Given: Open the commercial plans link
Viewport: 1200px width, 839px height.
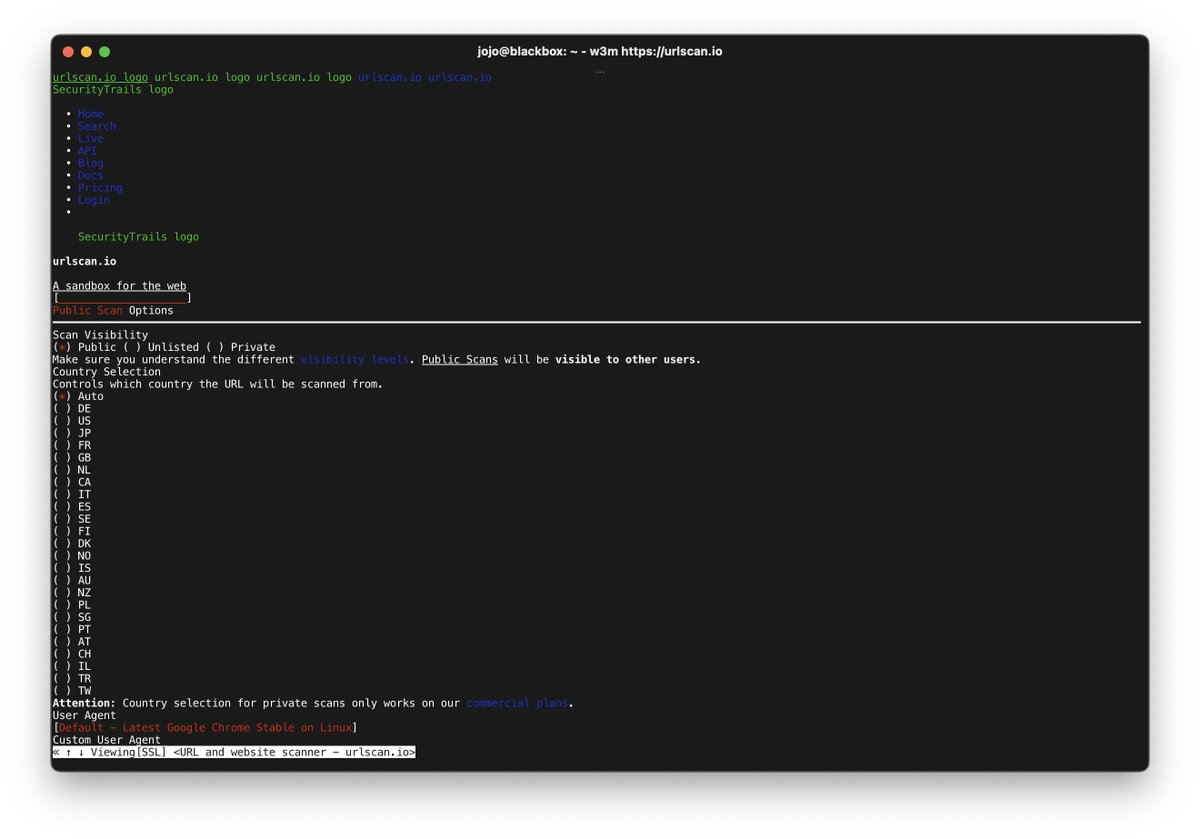Looking at the screenshot, I should 517,703.
